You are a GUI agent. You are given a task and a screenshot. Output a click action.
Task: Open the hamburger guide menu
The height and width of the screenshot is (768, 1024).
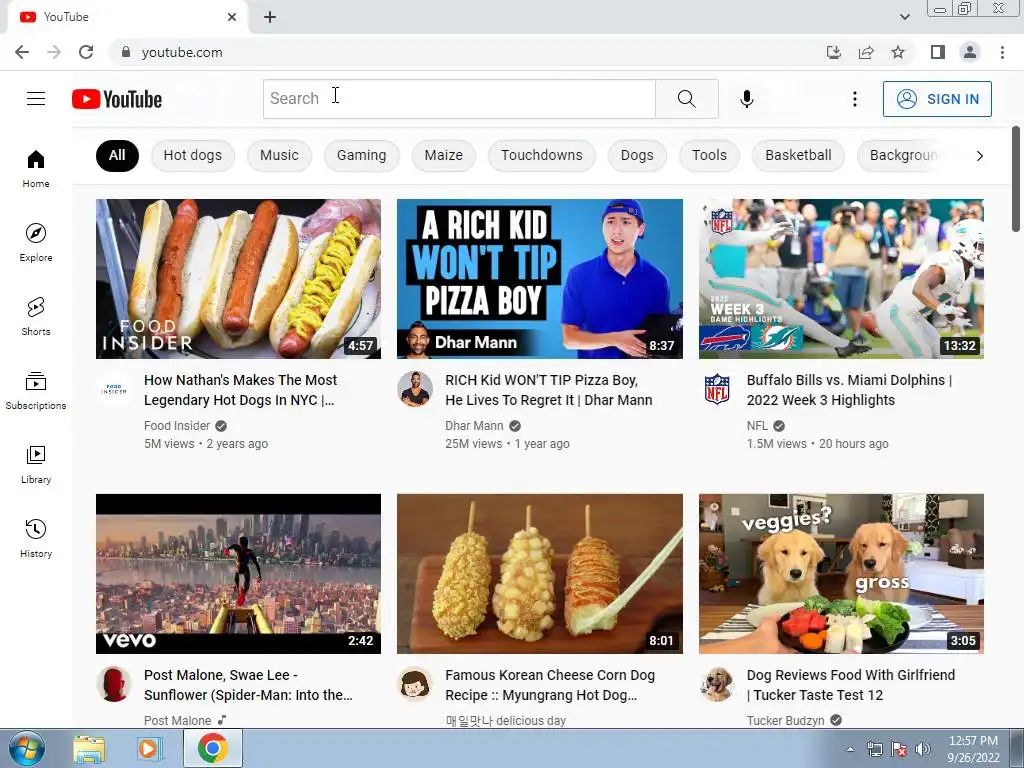click(x=36, y=99)
